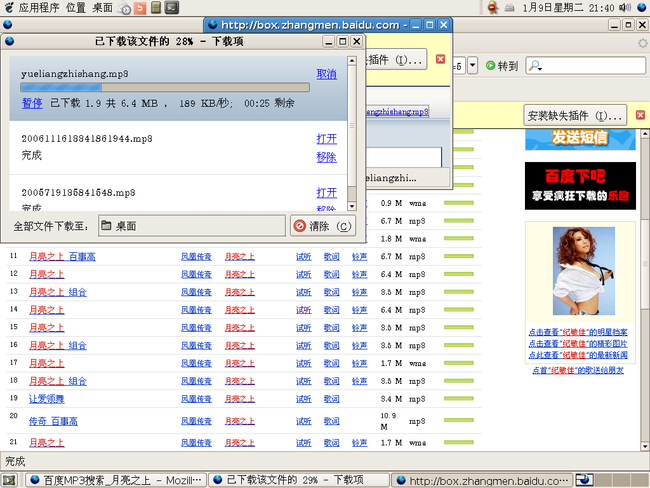Pause the yueliangzhishang.mp3 download

click(32, 103)
